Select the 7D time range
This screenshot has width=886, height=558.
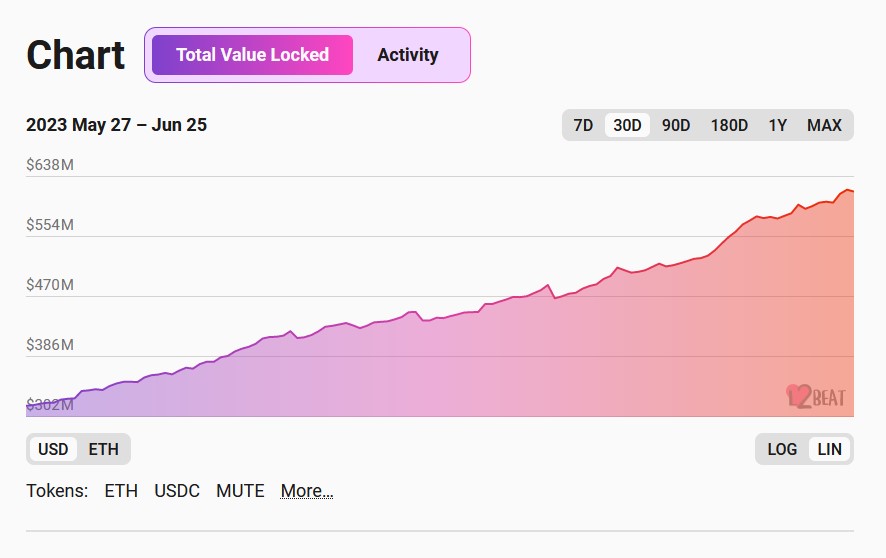[583, 125]
